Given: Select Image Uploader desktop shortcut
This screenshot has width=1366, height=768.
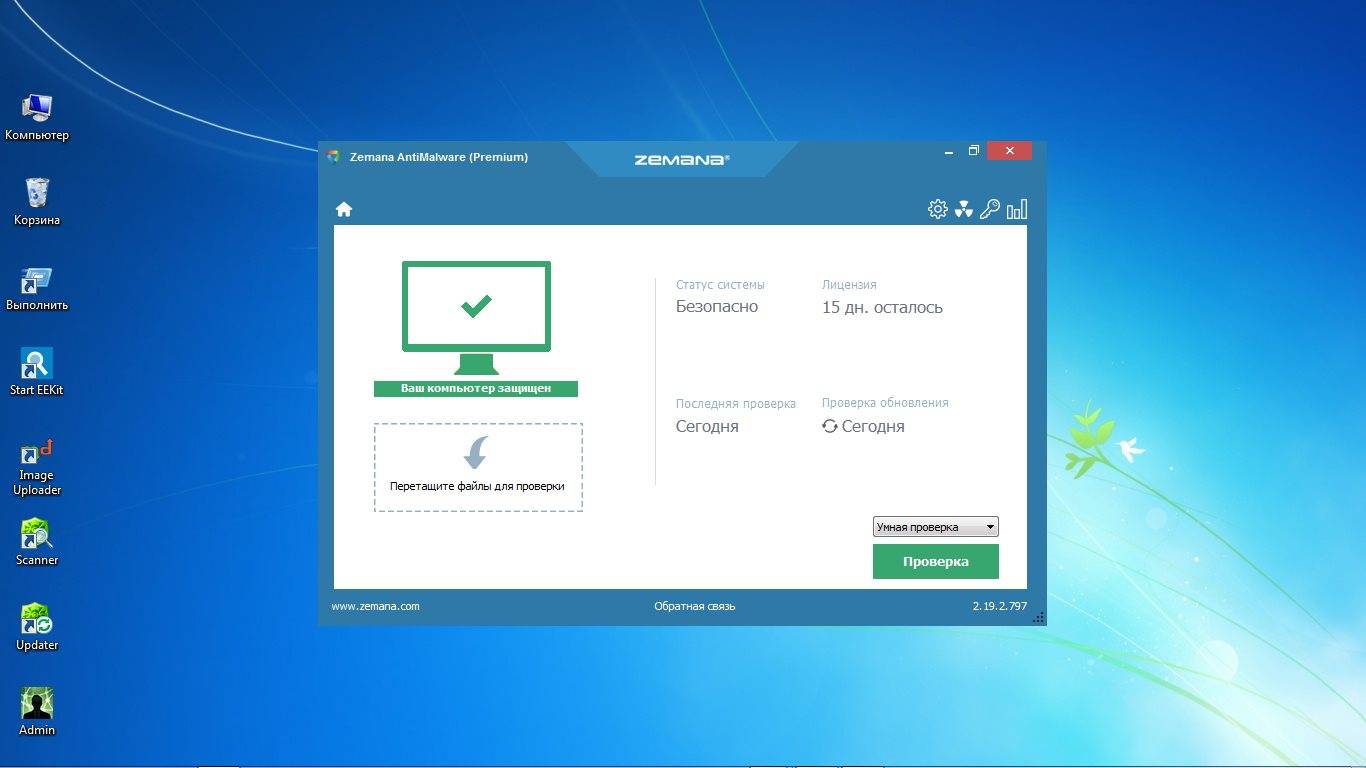Looking at the screenshot, I should (37, 467).
